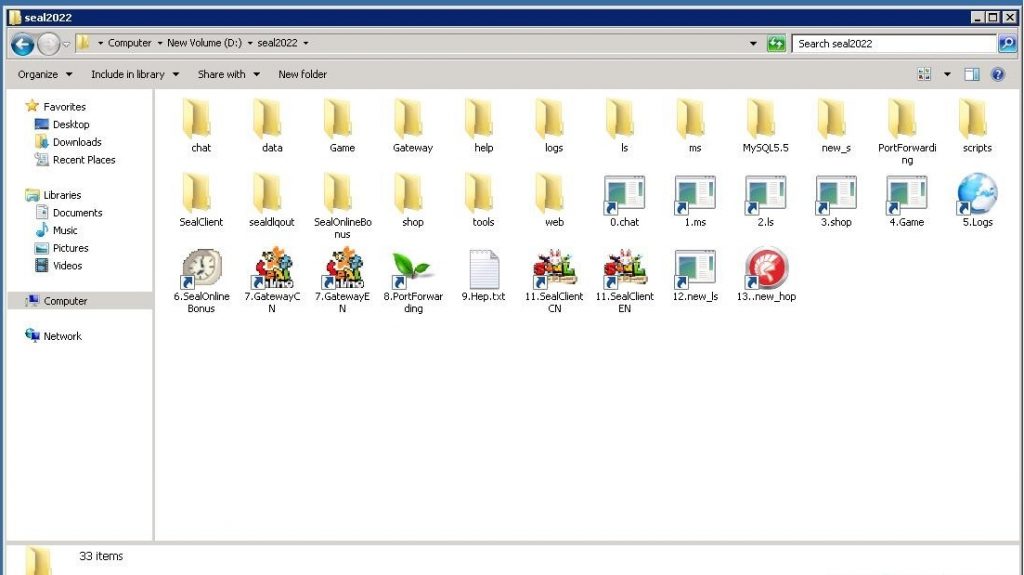Select the 9.Hep.txt text file
Viewport: 1024px width, 575px height.
click(483, 268)
